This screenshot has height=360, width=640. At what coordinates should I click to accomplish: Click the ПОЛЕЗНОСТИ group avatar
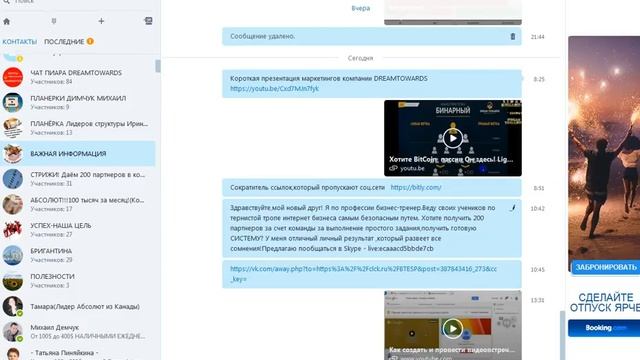(x=13, y=280)
